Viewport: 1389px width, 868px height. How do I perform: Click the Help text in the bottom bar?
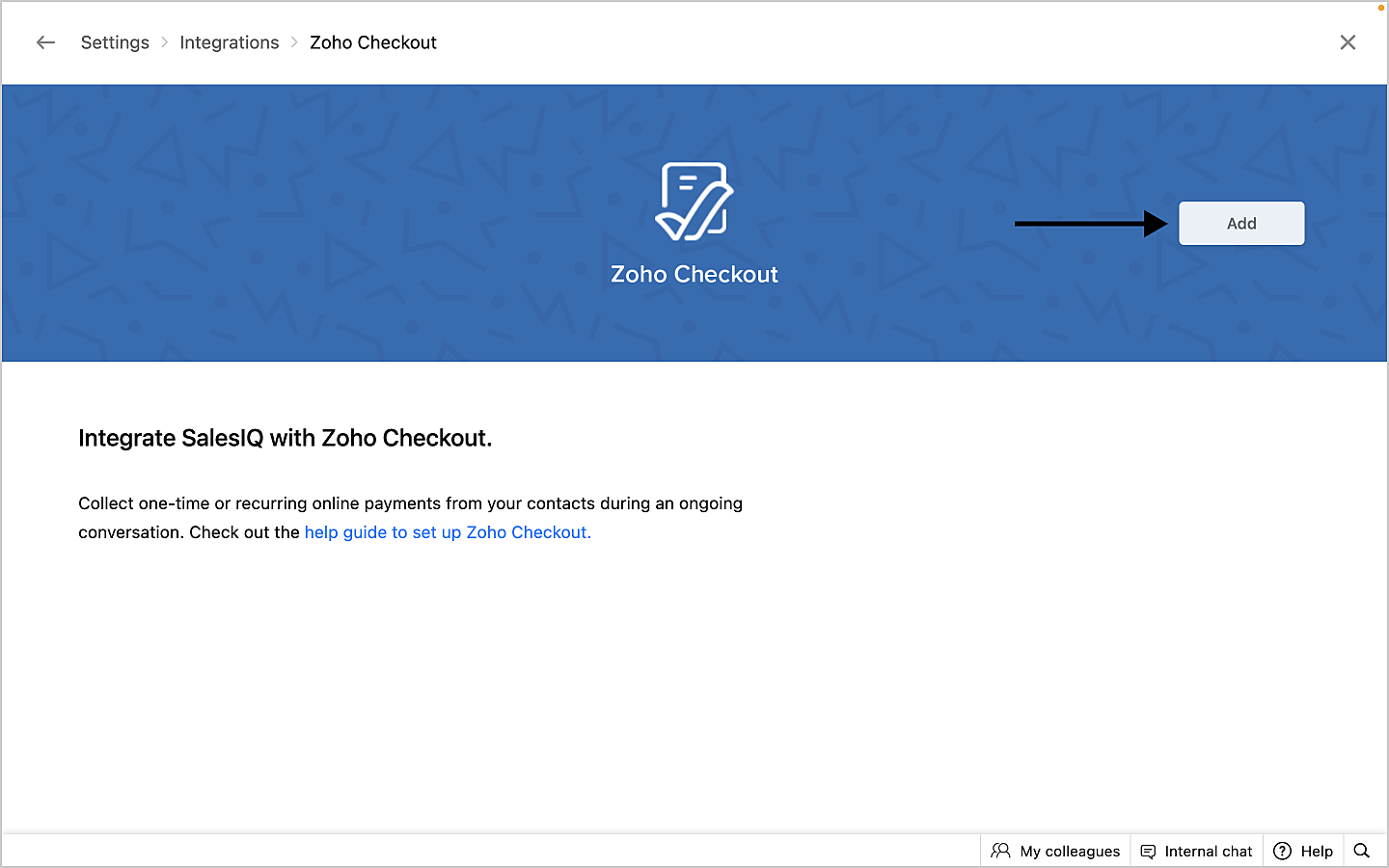point(1316,852)
